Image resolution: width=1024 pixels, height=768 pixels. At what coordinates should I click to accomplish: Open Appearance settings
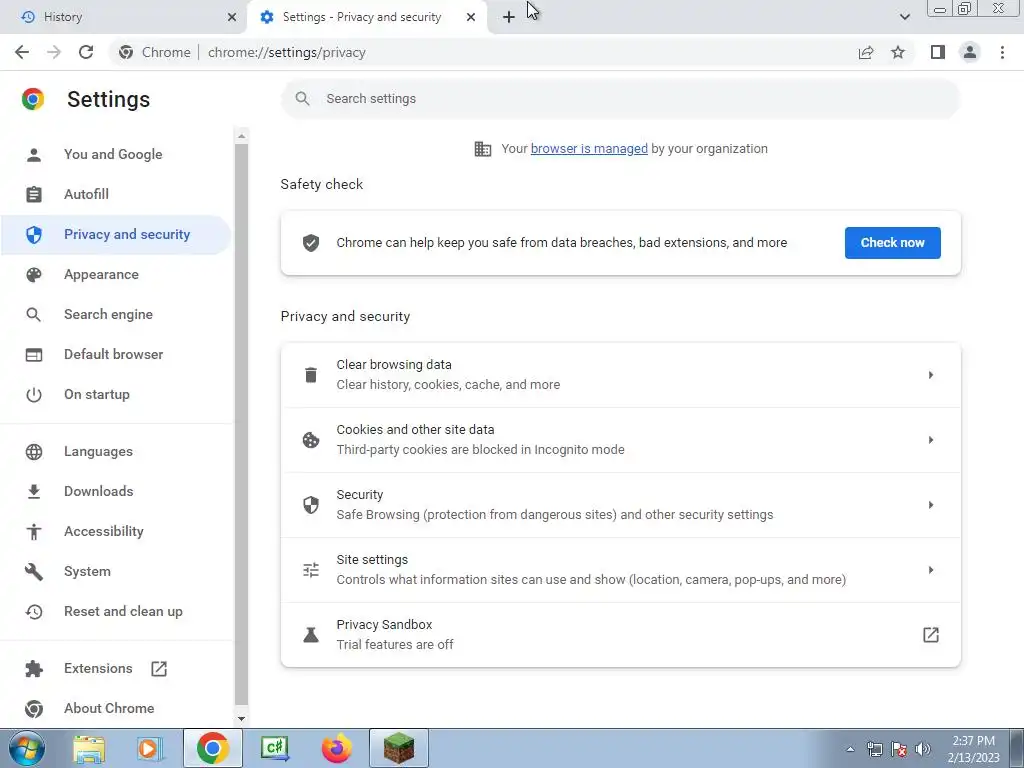click(116, 274)
